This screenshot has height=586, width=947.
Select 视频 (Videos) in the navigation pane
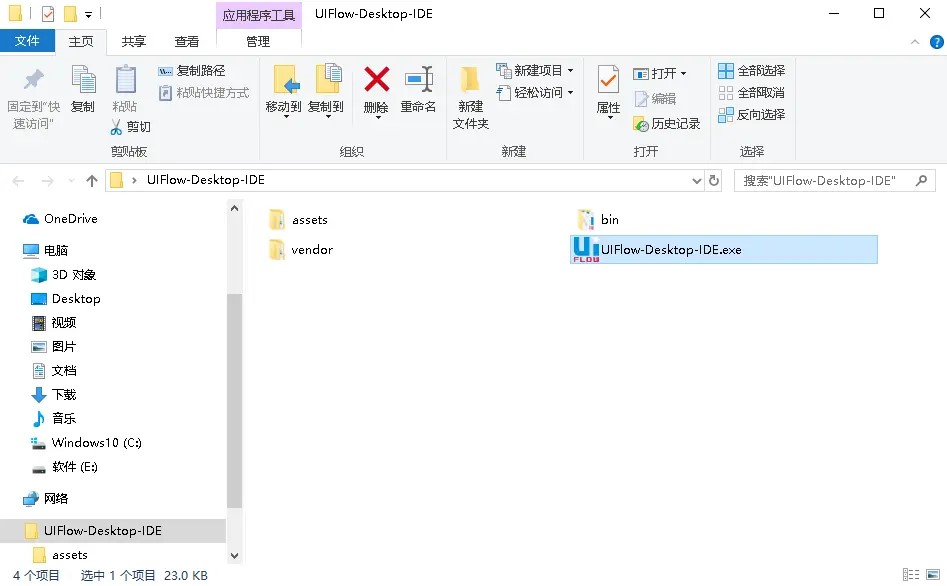(54, 323)
